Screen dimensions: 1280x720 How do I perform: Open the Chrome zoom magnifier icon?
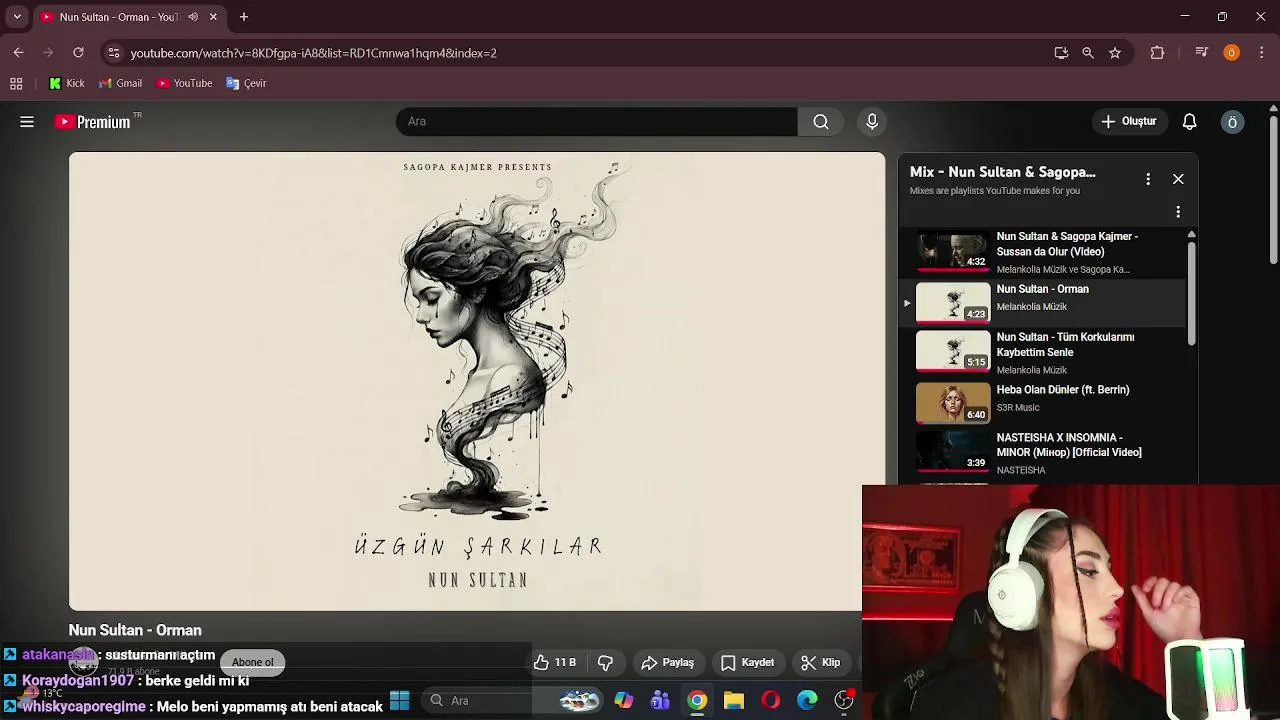coord(1088,53)
